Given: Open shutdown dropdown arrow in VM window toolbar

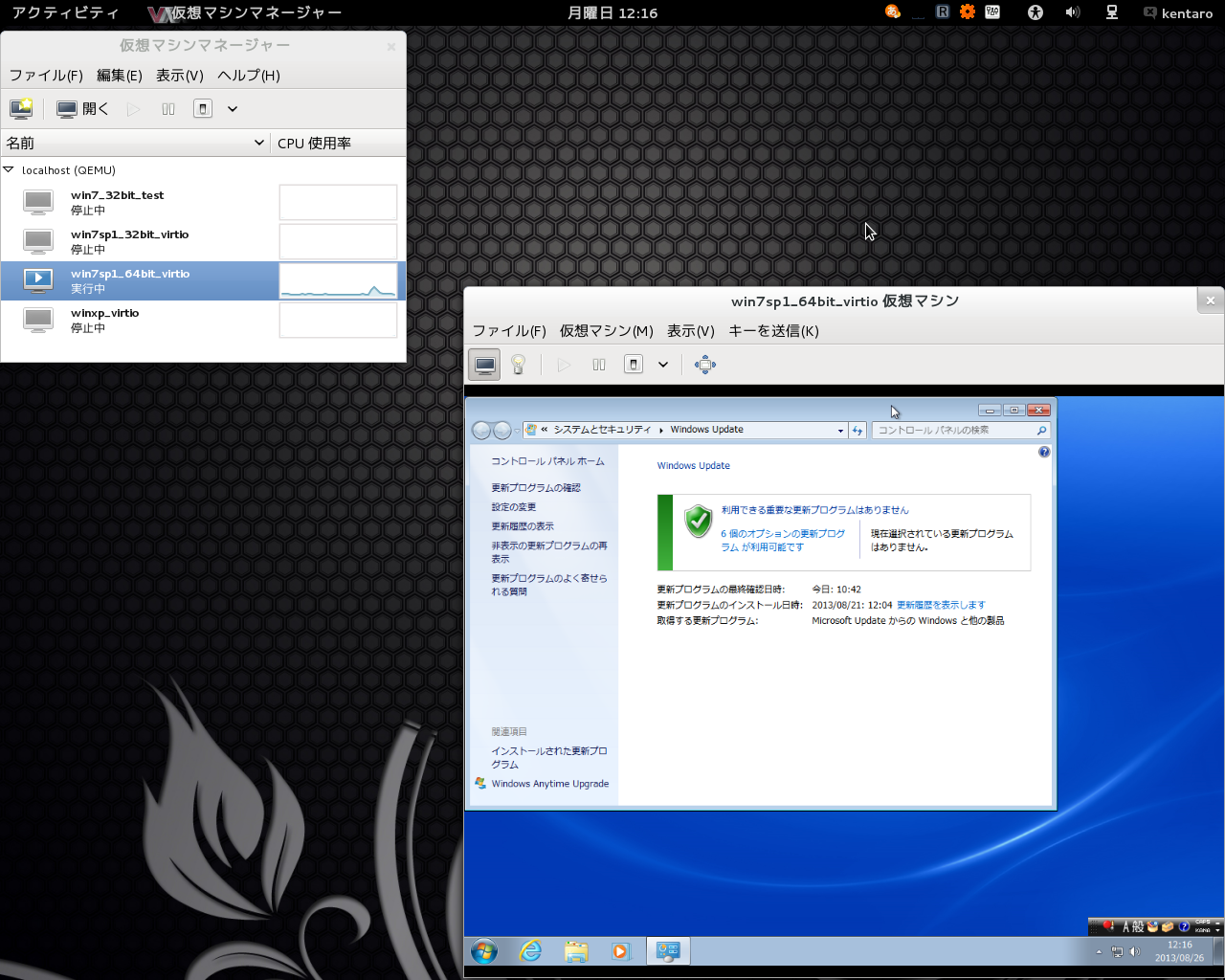Looking at the screenshot, I should click(x=663, y=365).
